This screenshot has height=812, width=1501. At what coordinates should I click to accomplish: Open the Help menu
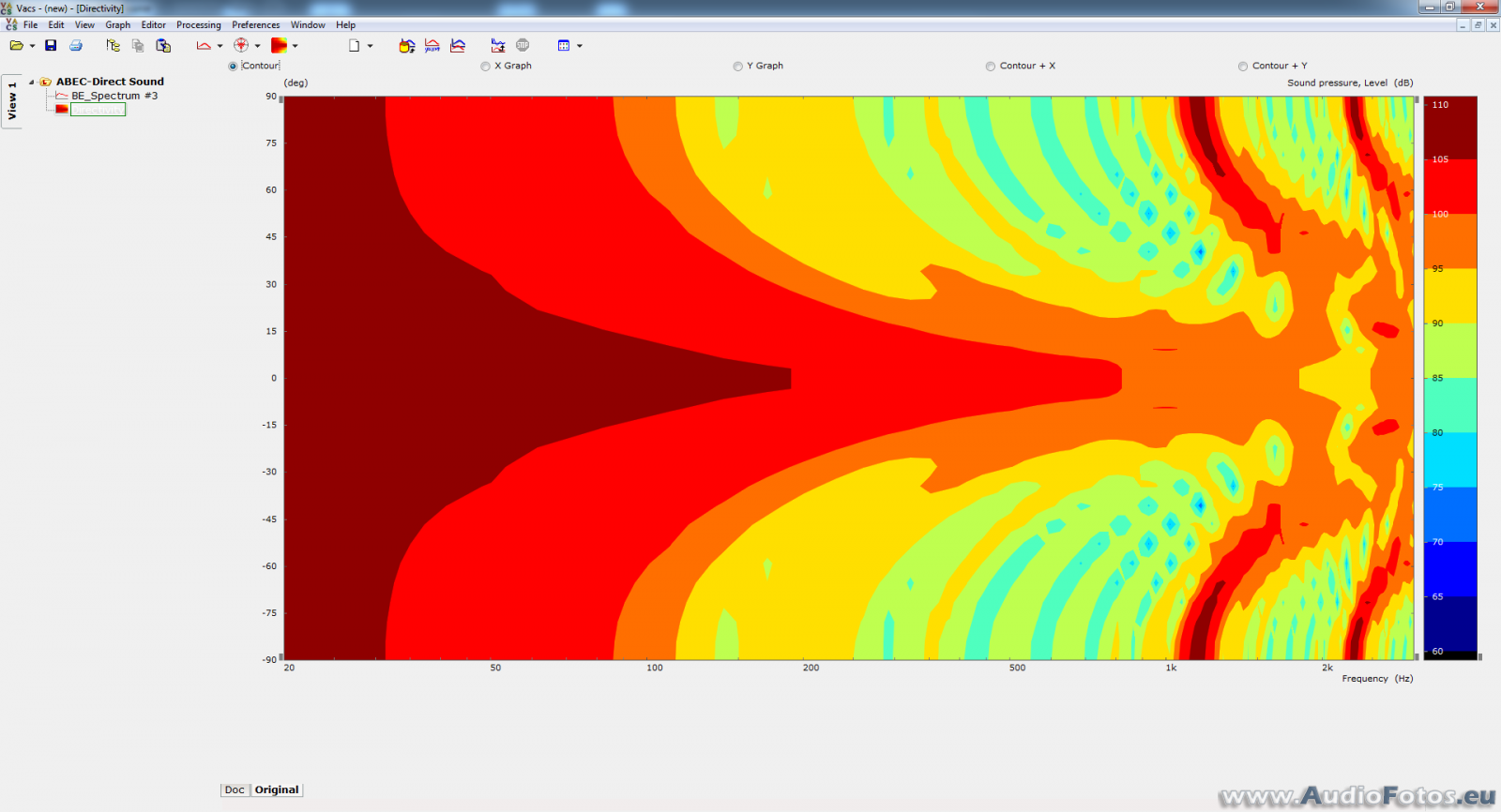pos(346,25)
